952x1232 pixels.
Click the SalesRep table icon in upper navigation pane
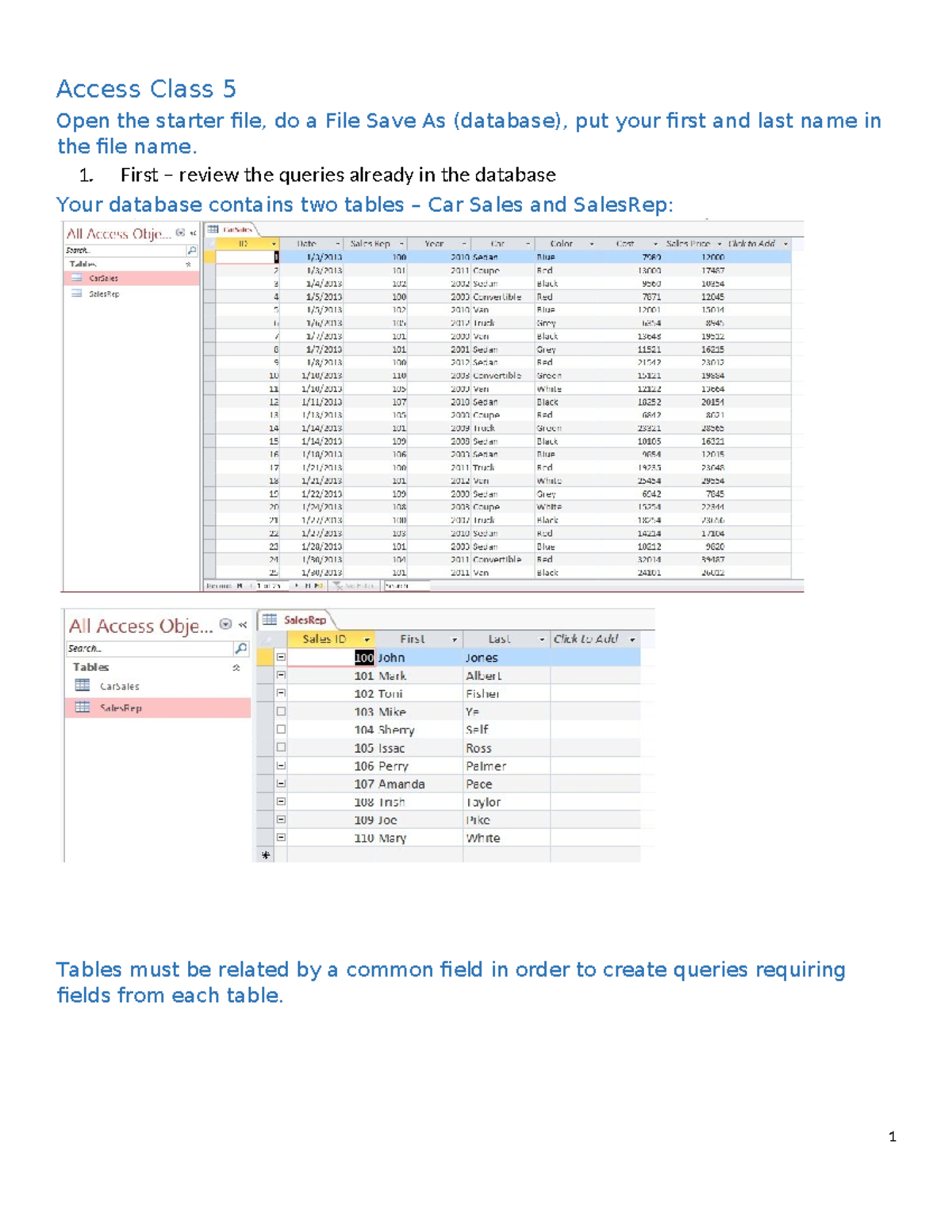(x=77, y=294)
